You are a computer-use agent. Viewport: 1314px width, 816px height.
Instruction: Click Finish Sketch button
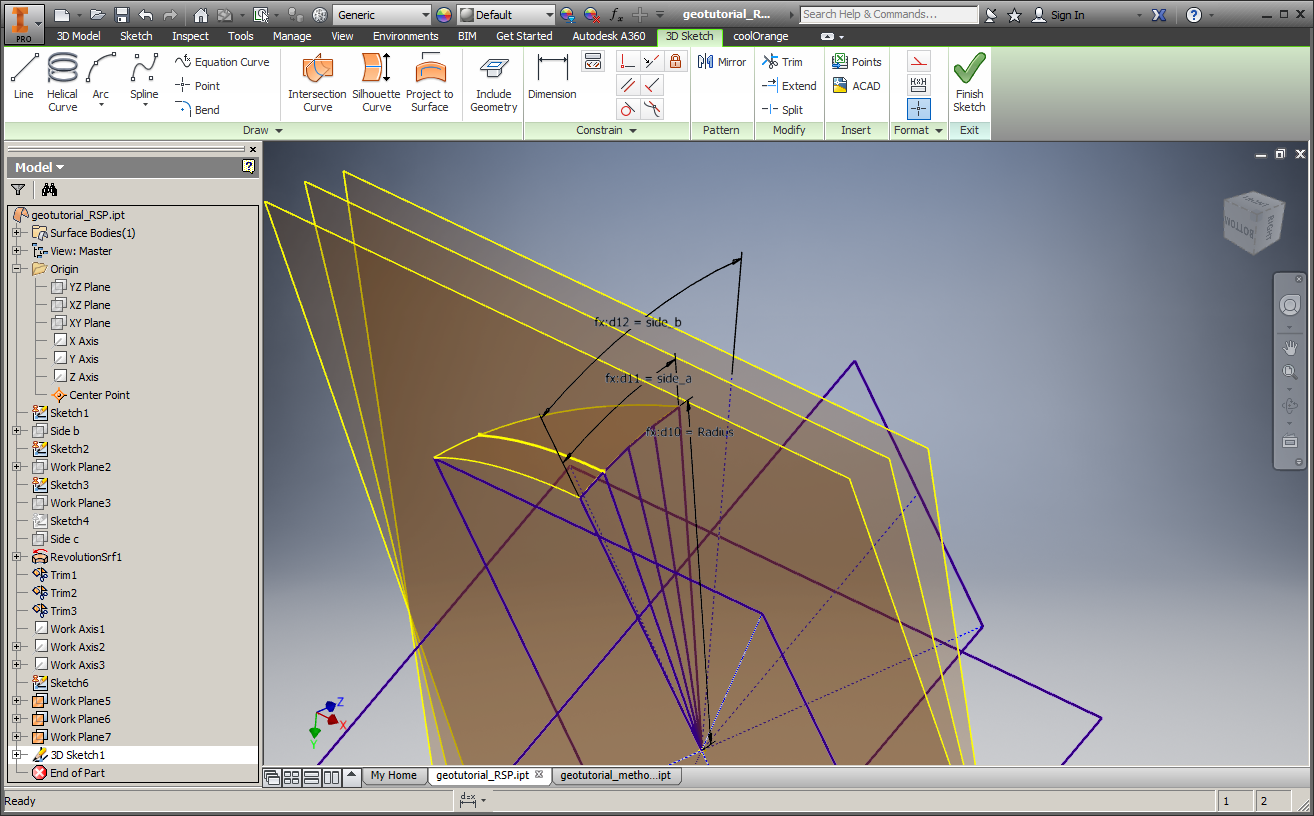969,83
